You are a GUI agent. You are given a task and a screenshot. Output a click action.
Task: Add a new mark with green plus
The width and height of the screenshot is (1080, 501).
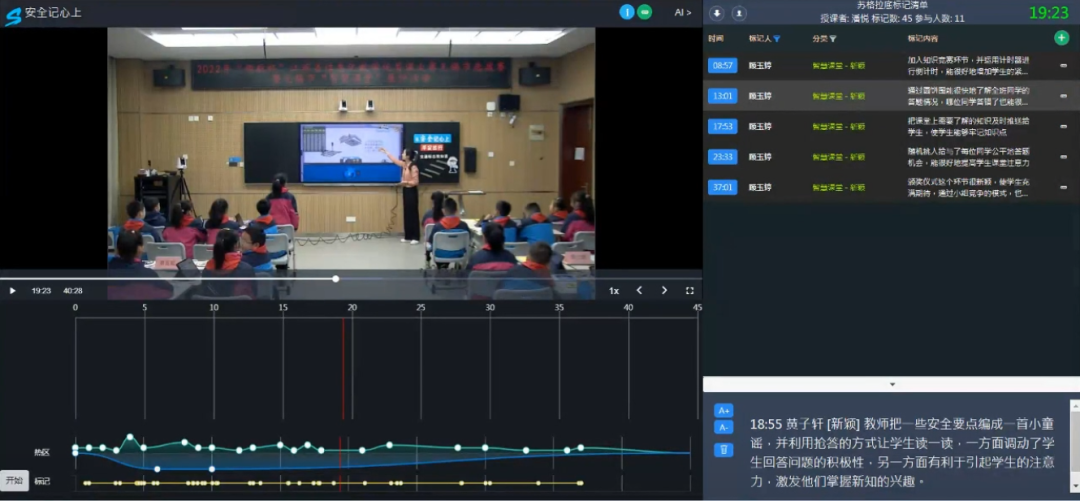pos(1061,38)
